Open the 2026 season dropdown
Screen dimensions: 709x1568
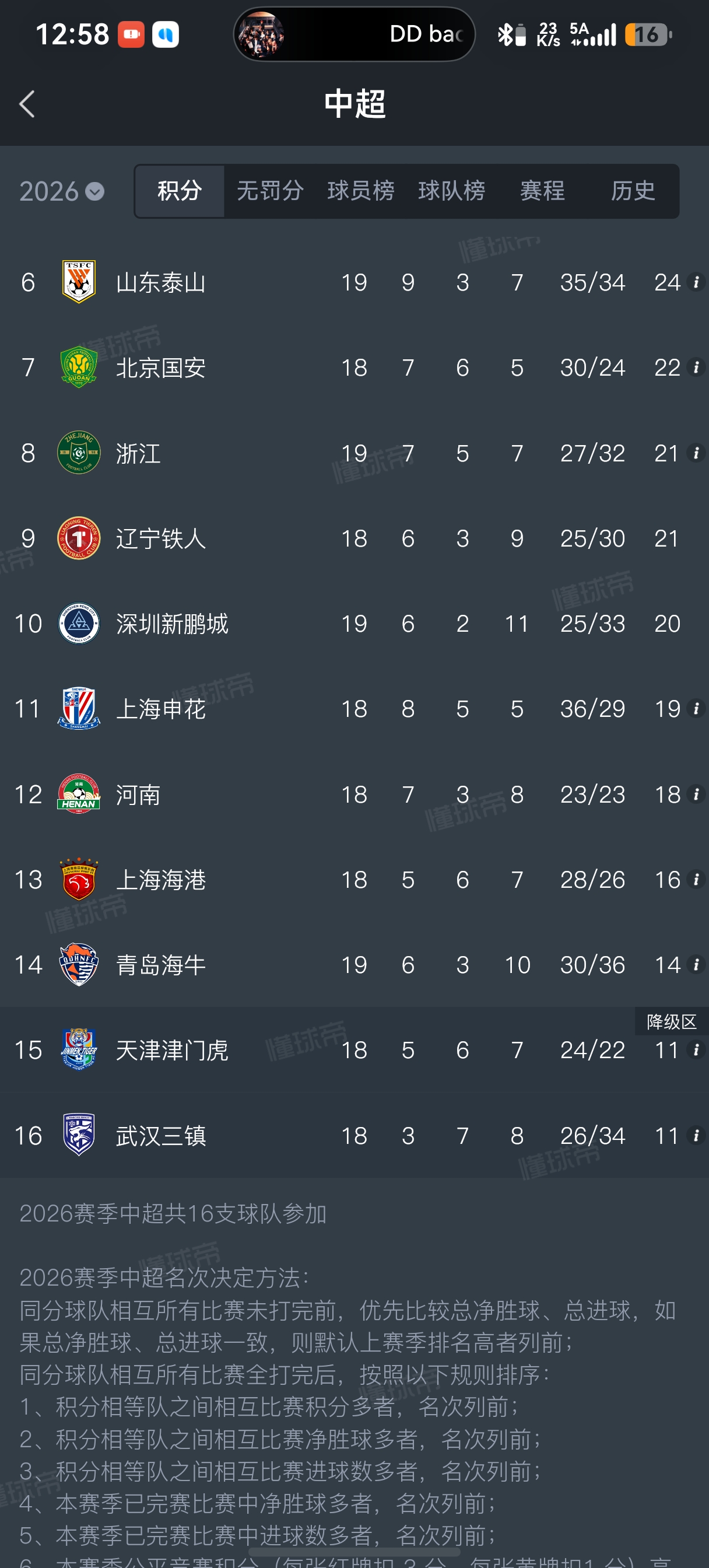[x=61, y=192]
